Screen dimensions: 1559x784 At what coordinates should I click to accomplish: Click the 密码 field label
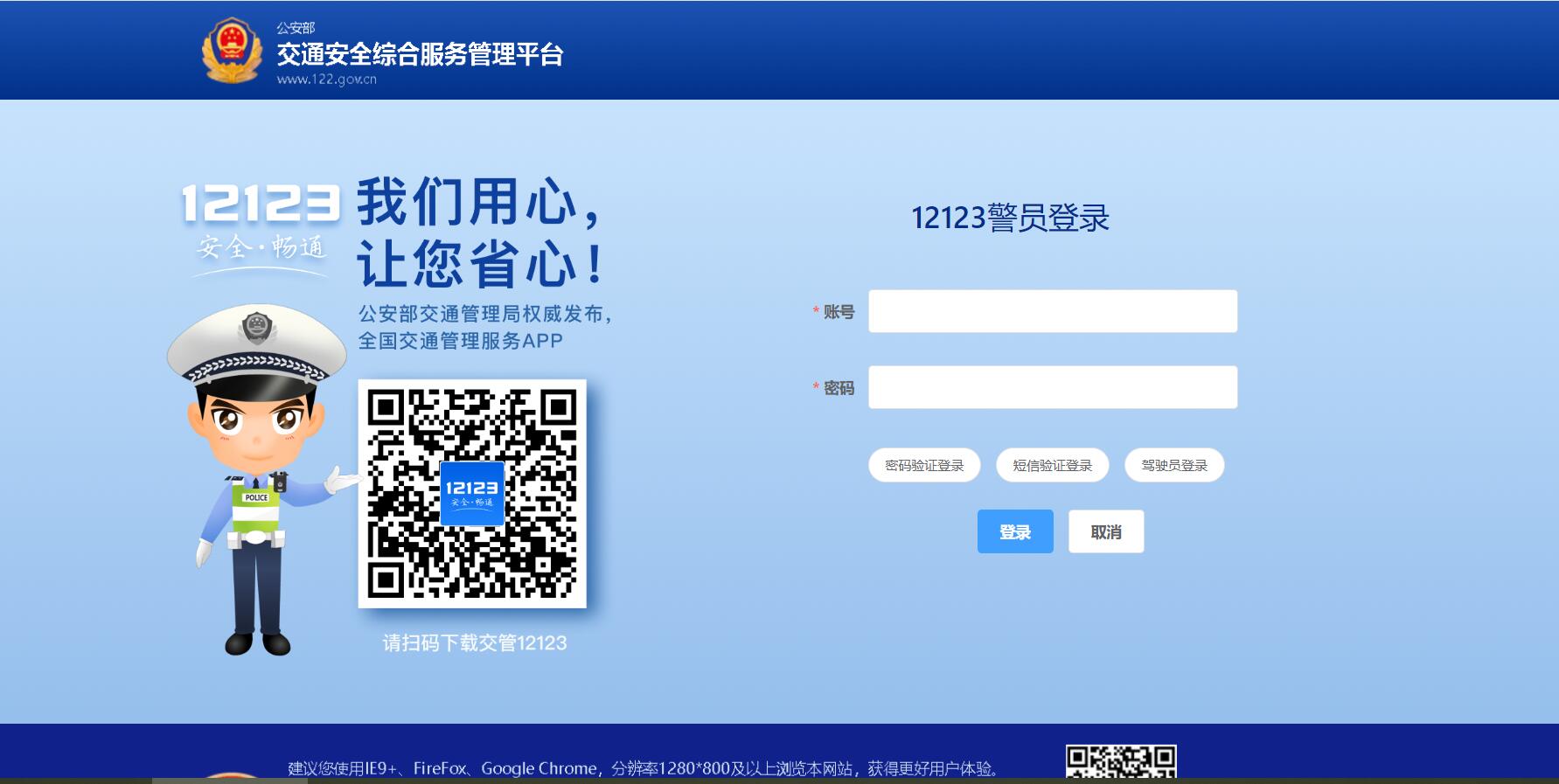pos(839,388)
